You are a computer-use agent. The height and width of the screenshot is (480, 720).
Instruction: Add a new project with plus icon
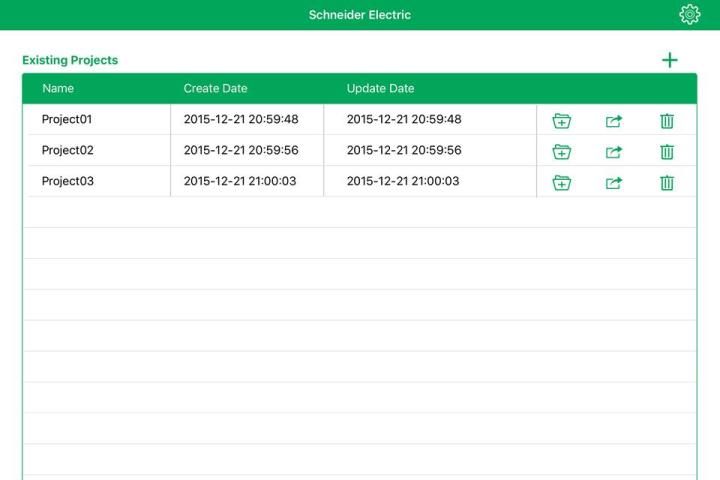(669, 60)
